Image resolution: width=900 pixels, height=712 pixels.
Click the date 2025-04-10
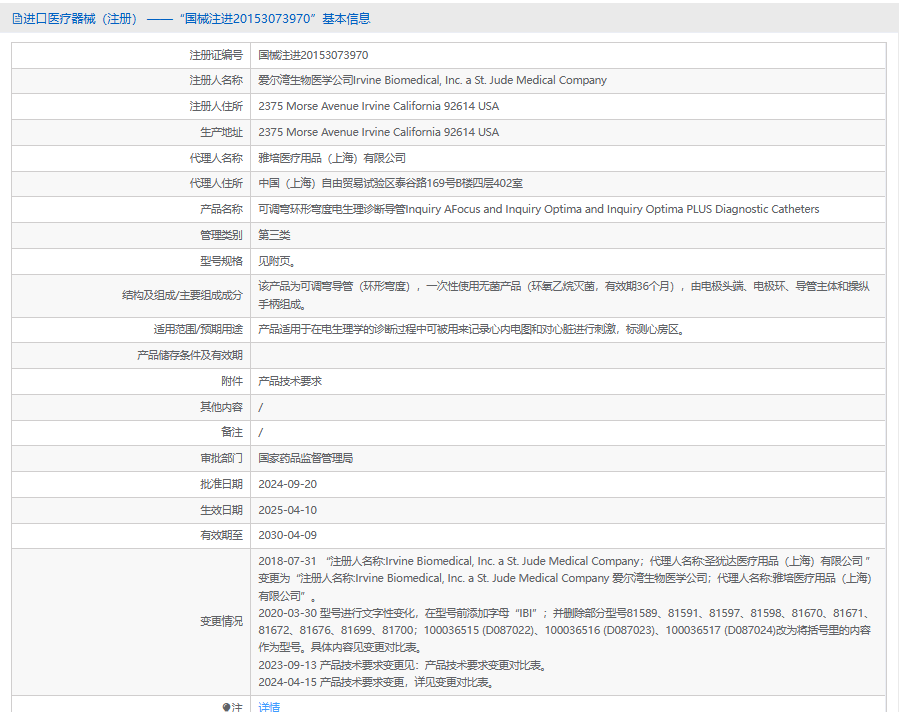[x=288, y=510]
